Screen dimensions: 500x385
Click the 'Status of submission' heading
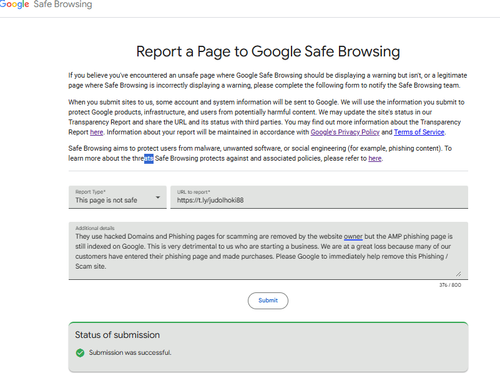coord(117,335)
